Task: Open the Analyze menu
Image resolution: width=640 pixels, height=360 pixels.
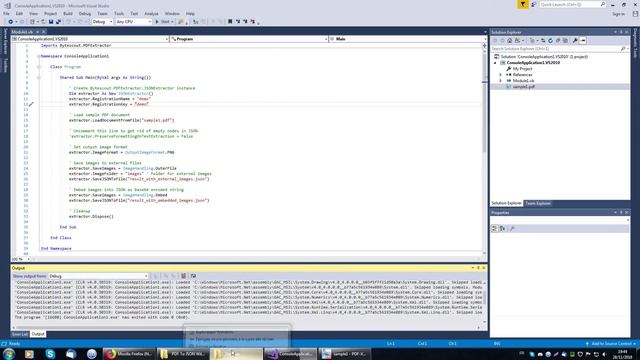Action: point(151,13)
